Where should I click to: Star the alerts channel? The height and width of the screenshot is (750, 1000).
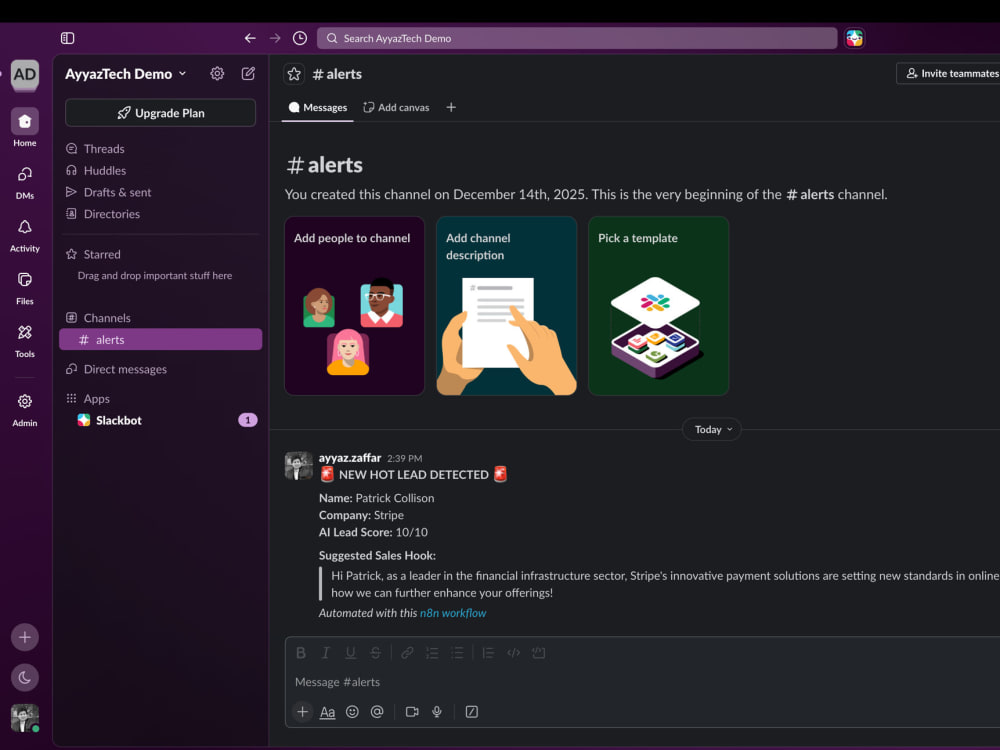294,74
